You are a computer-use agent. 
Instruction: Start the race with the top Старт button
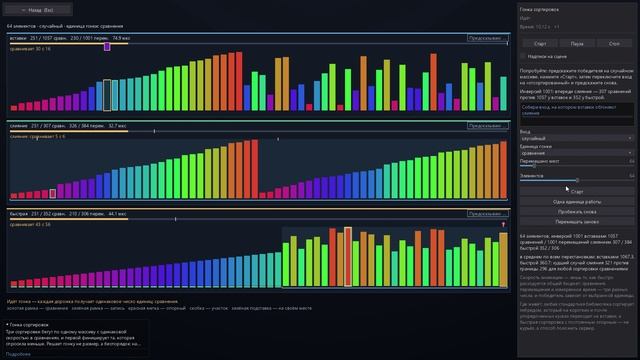[x=540, y=43]
